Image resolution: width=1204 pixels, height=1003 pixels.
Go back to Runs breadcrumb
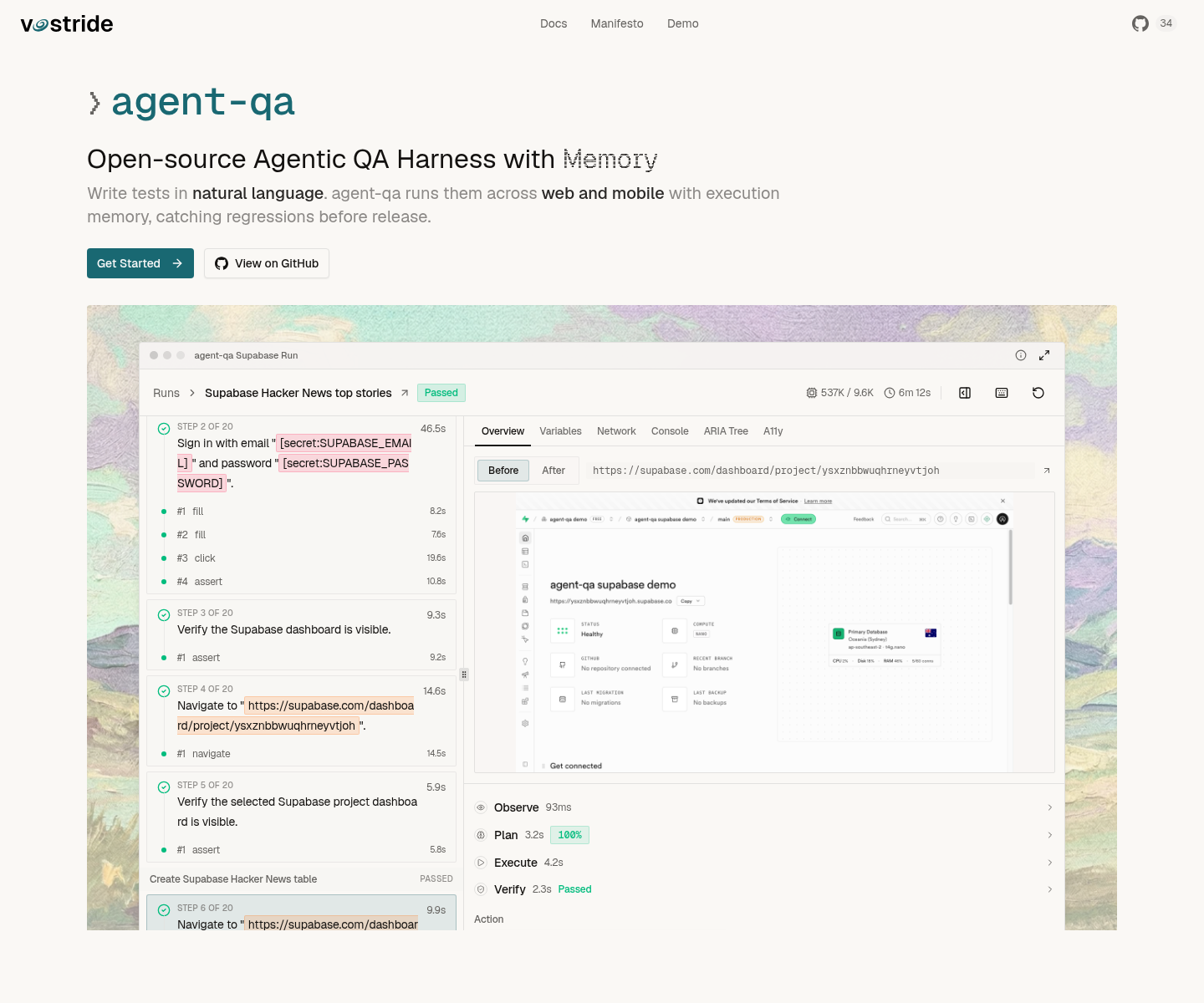pyautogui.click(x=166, y=393)
